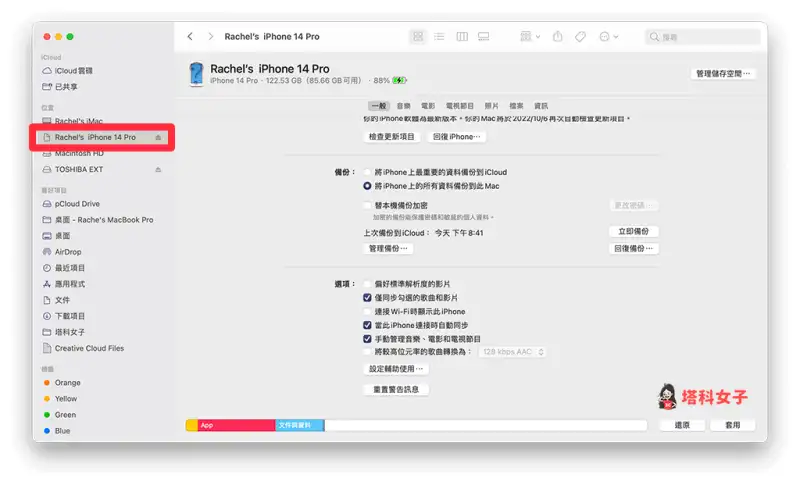
Task: Click Back Up Now (立即備份) button
Action: 633,232
